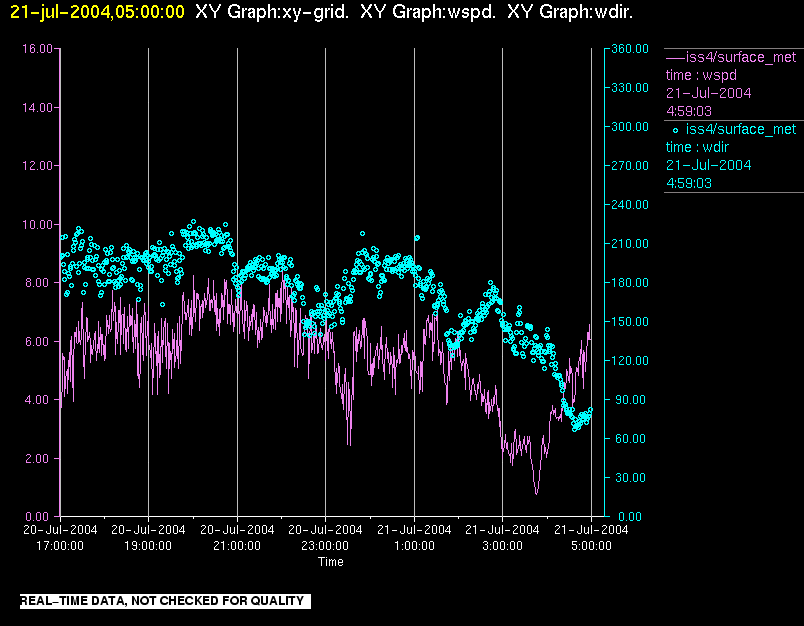This screenshot has width=804, height=626.
Task: Click the left axis value 2.00
Action: pyautogui.click(x=39, y=458)
